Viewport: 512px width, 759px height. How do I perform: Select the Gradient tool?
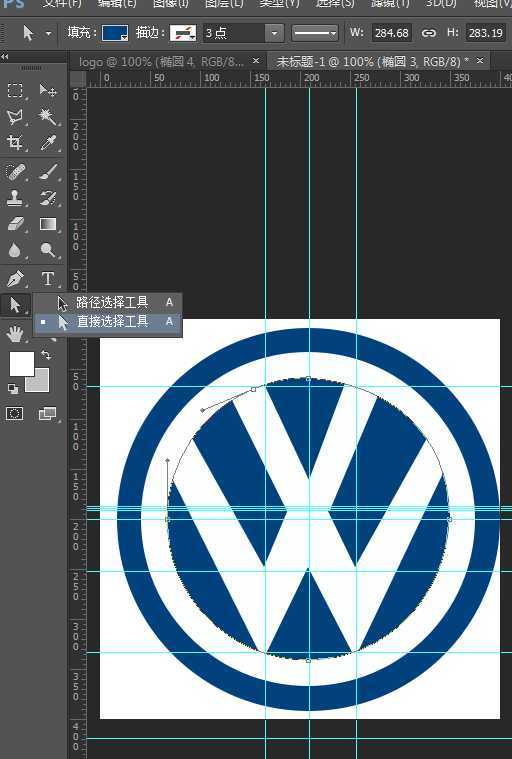click(48, 224)
